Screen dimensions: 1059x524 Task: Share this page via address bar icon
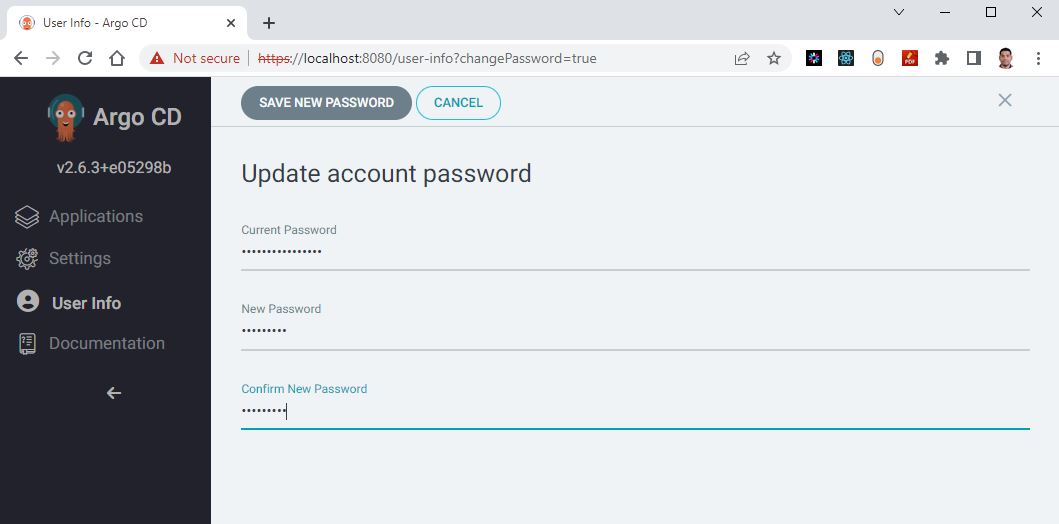(742, 58)
